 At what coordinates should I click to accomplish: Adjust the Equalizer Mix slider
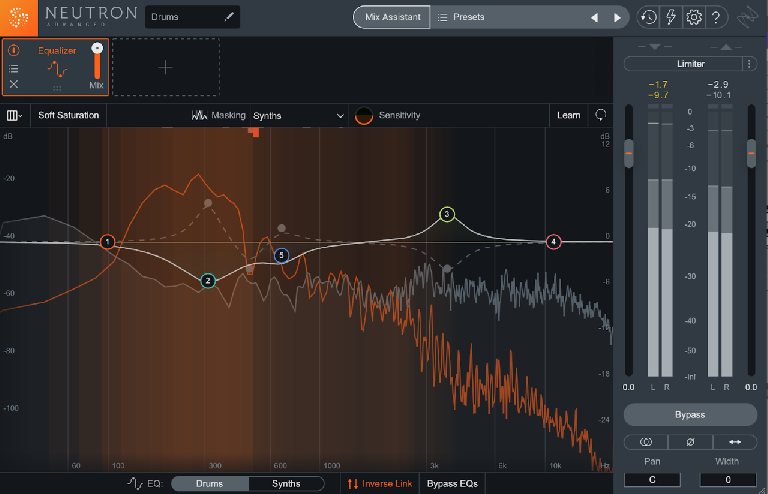coord(97,61)
